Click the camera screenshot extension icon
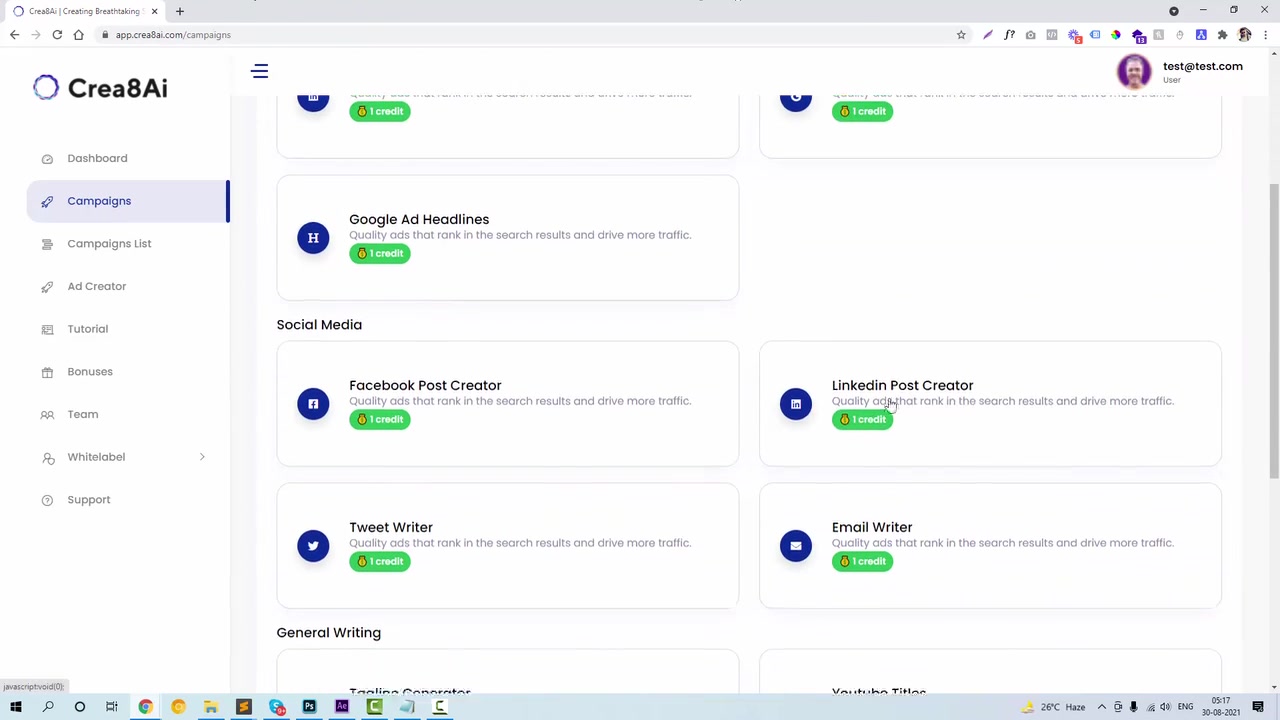This screenshot has height=720, width=1280. pyautogui.click(x=1030, y=35)
